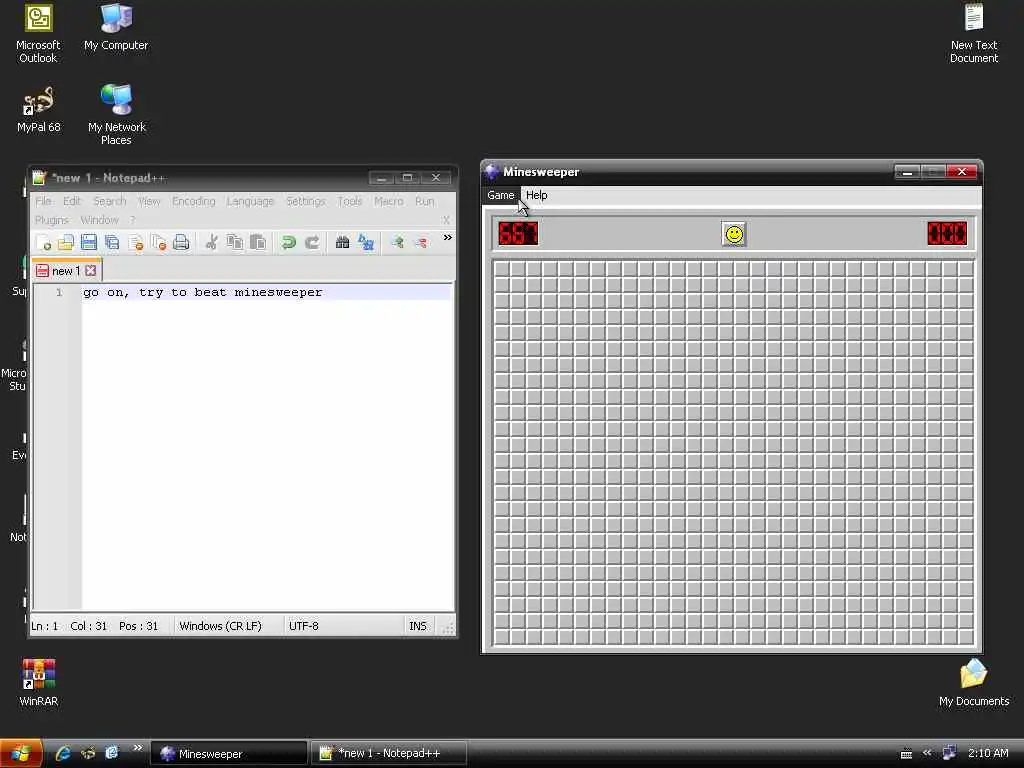Click the Print icon in Notepad++ toolbar

pyautogui.click(x=182, y=243)
